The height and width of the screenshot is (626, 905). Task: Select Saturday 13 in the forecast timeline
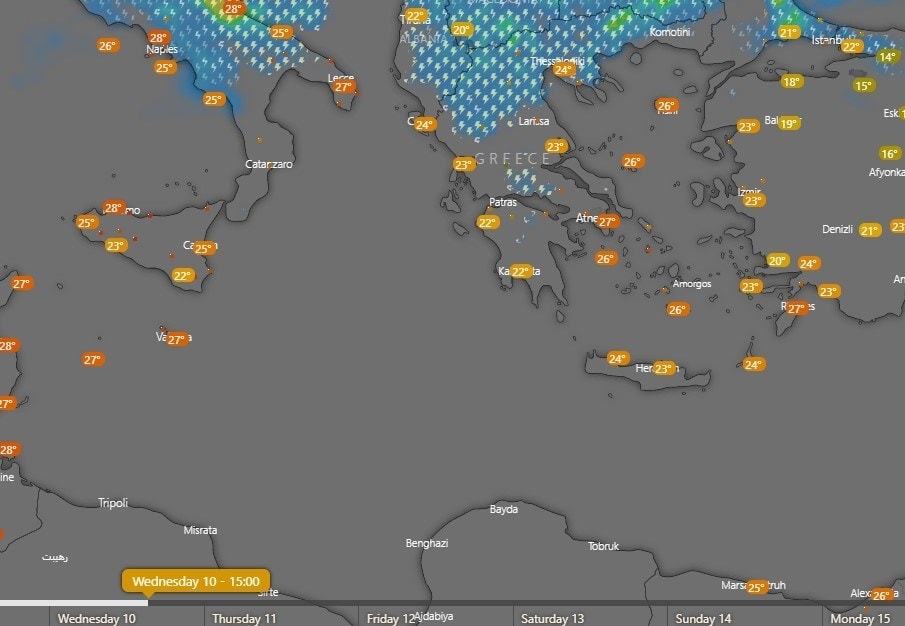point(552,618)
